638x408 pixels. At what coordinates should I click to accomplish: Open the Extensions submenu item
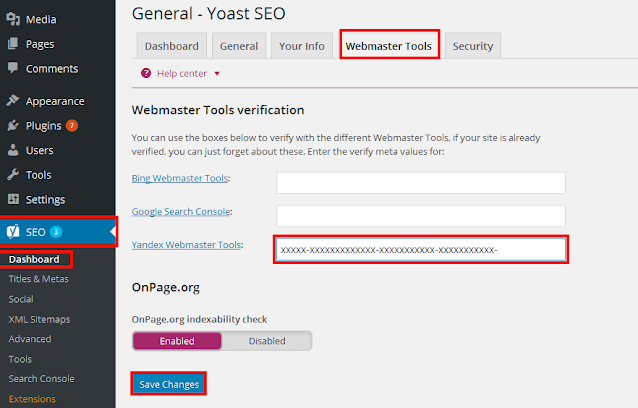(x=32, y=399)
